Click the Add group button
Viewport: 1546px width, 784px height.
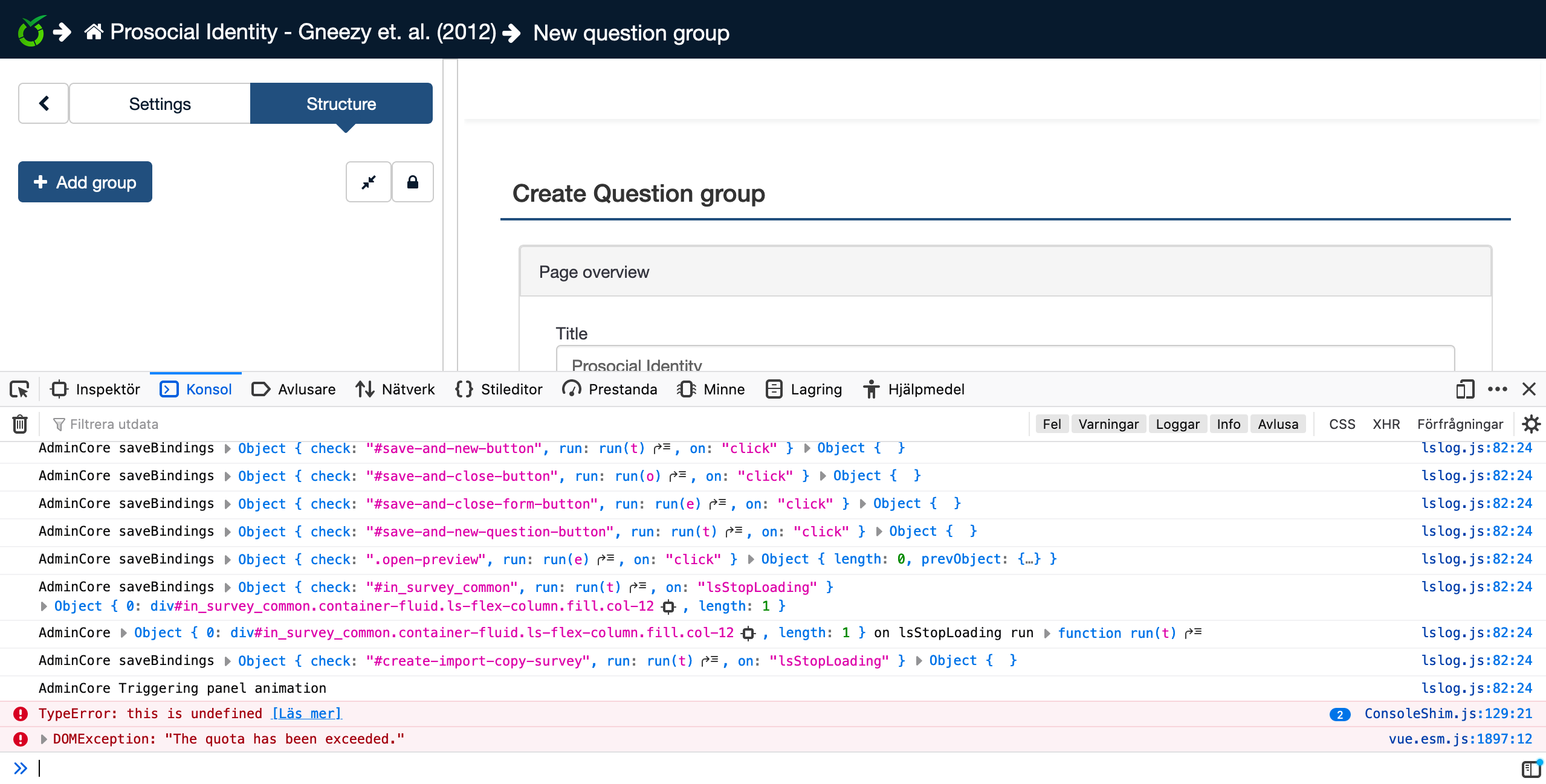pyautogui.click(x=85, y=182)
